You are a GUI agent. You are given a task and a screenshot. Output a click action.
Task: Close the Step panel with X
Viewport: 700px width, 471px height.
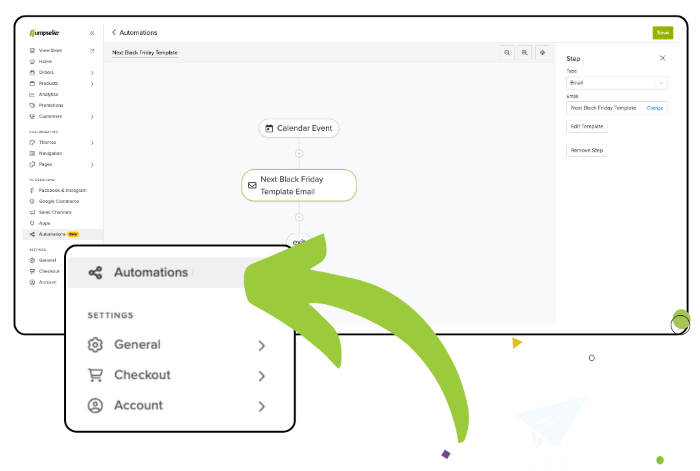coord(662,58)
